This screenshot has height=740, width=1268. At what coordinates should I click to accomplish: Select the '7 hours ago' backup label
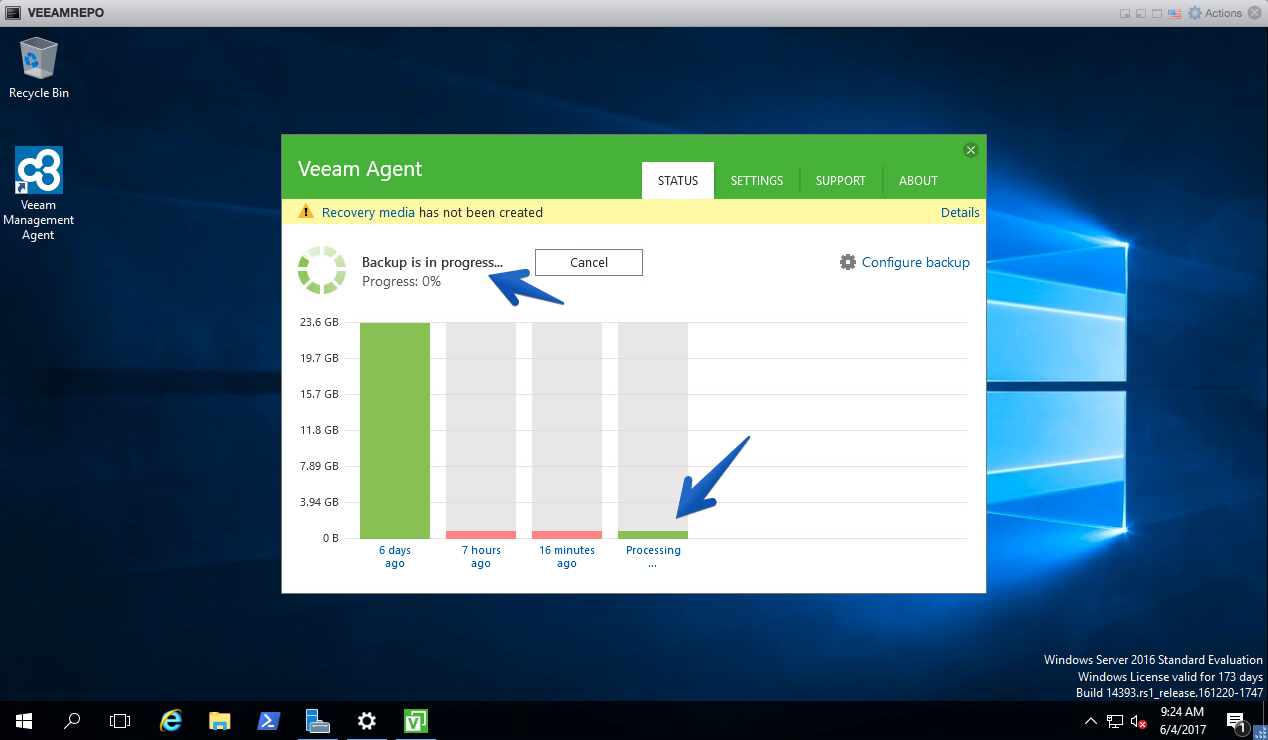pos(481,557)
